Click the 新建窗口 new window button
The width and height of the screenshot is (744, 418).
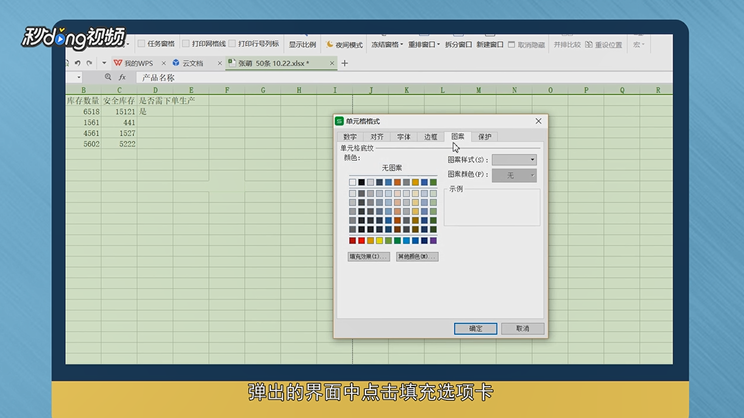tap(490, 45)
